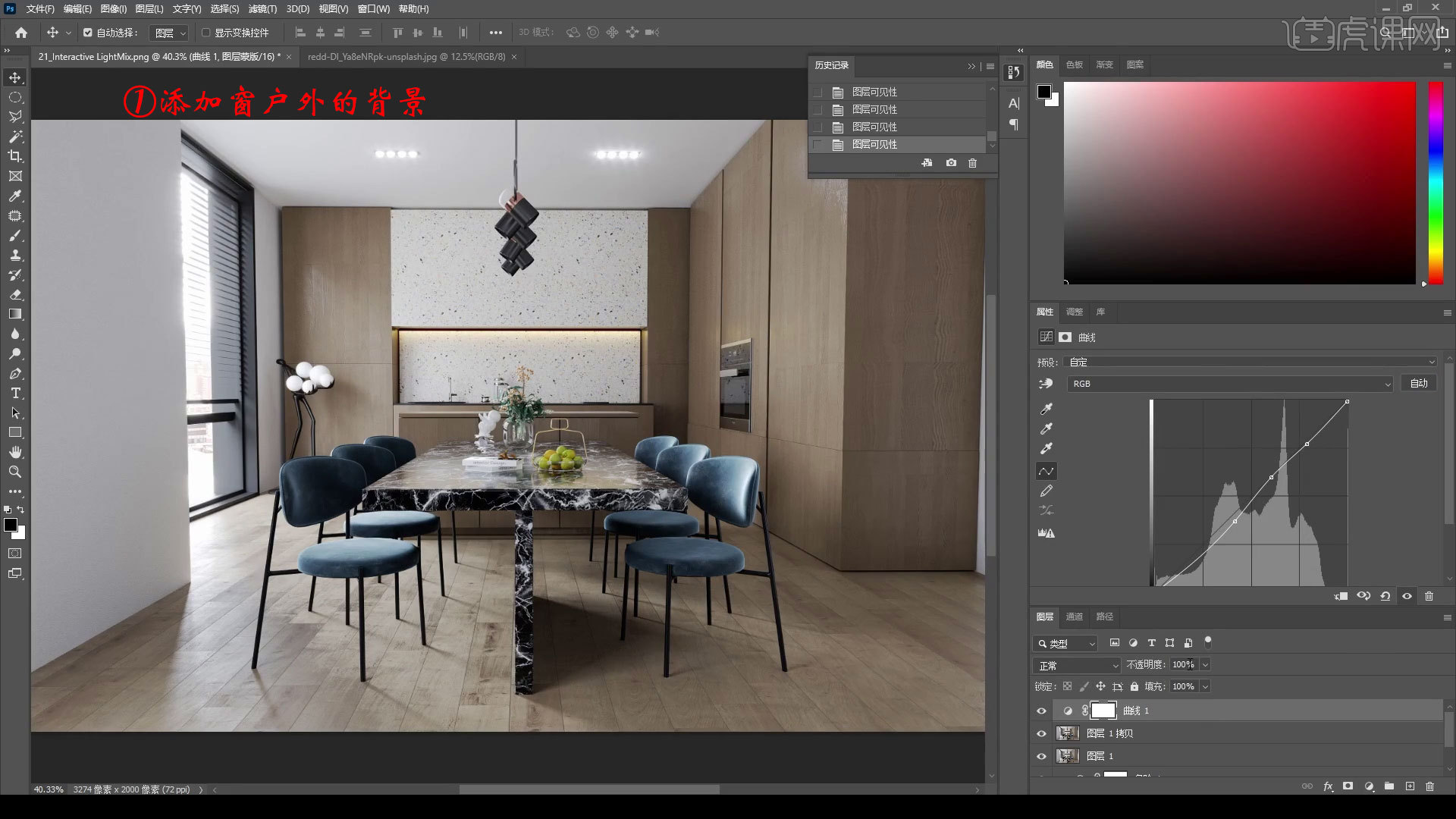Select the Zoom tool
Viewport: 1456px width, 819px height.
15,472
